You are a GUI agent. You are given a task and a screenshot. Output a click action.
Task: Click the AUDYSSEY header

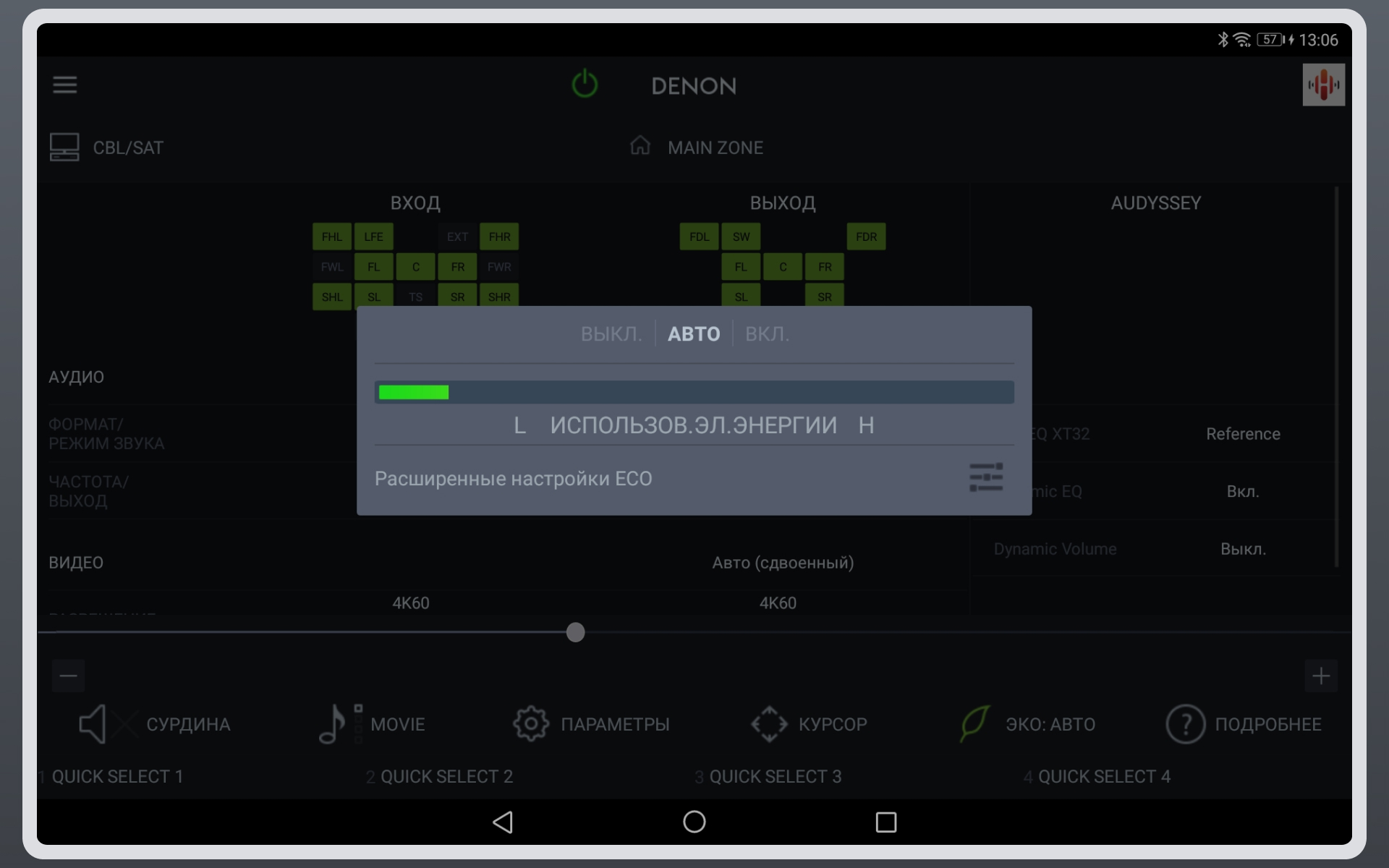tap(1155, 203)
